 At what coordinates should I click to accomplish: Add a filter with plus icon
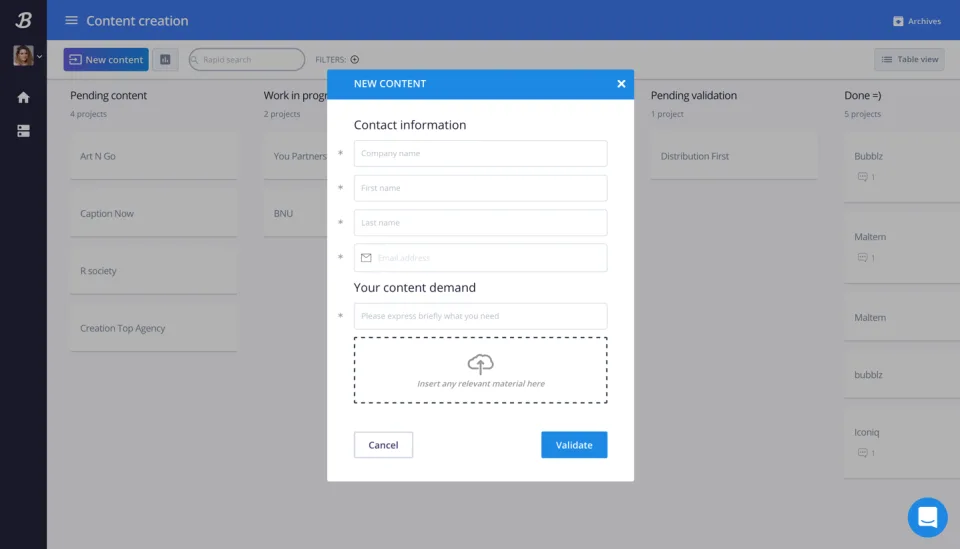click(354, 59)
